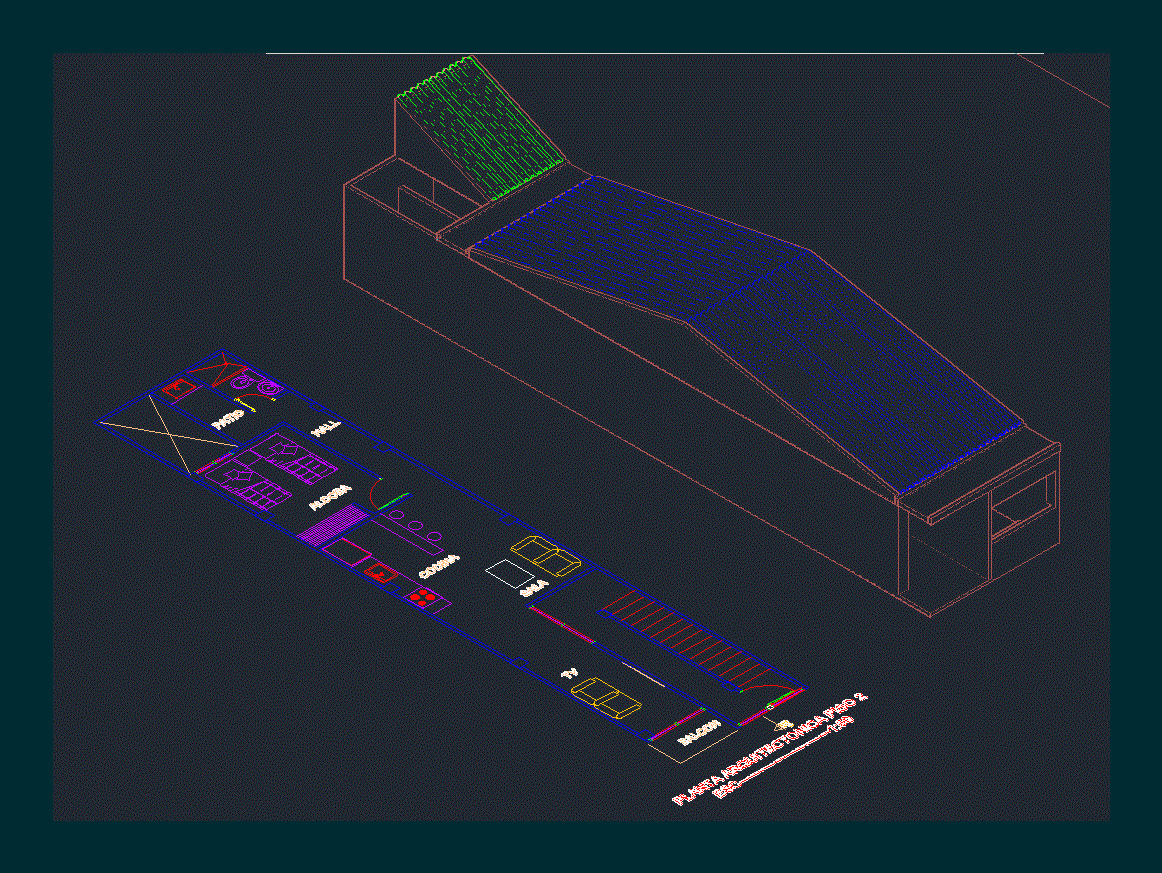The height and width of the screenshot is (873, 1162).
Task: Select the white table outline near SALA
Action: coord(510,574)
